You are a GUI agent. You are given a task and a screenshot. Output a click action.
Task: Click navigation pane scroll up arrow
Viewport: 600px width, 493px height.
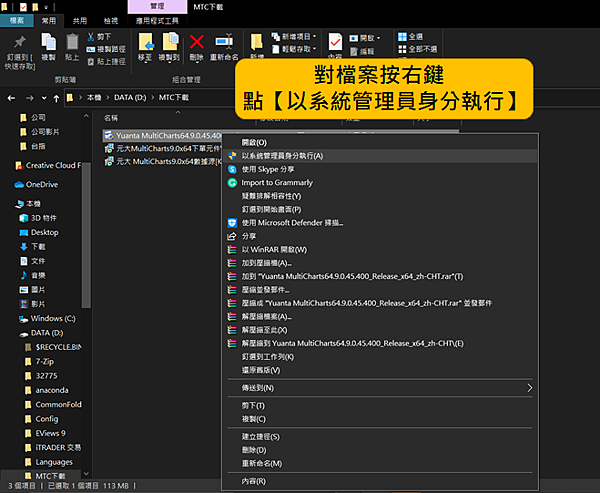[x=86, y=116]
